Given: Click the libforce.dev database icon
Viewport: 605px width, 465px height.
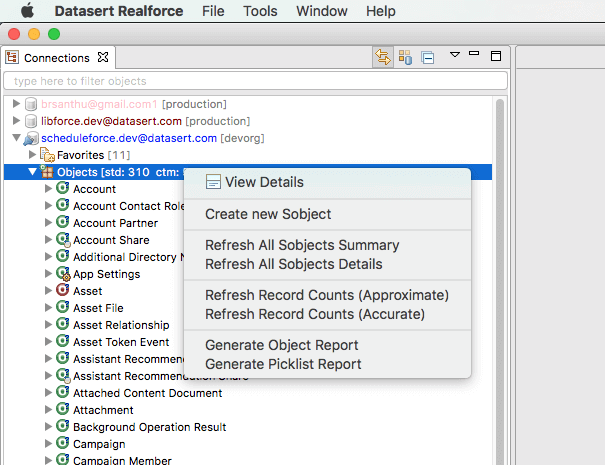Looking at the screenshot, I should [31, 121].
